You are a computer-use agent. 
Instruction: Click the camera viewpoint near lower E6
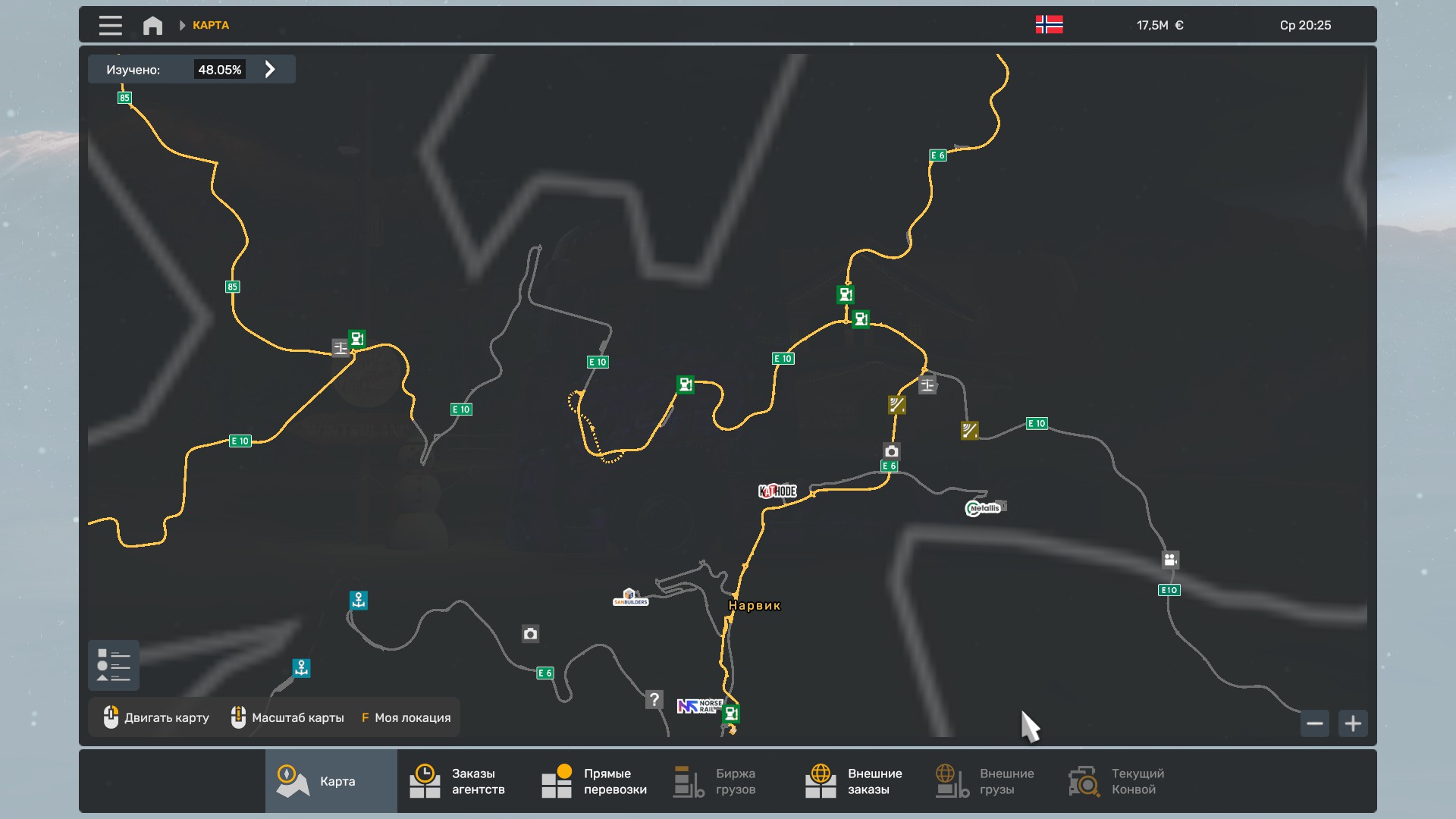531,634
